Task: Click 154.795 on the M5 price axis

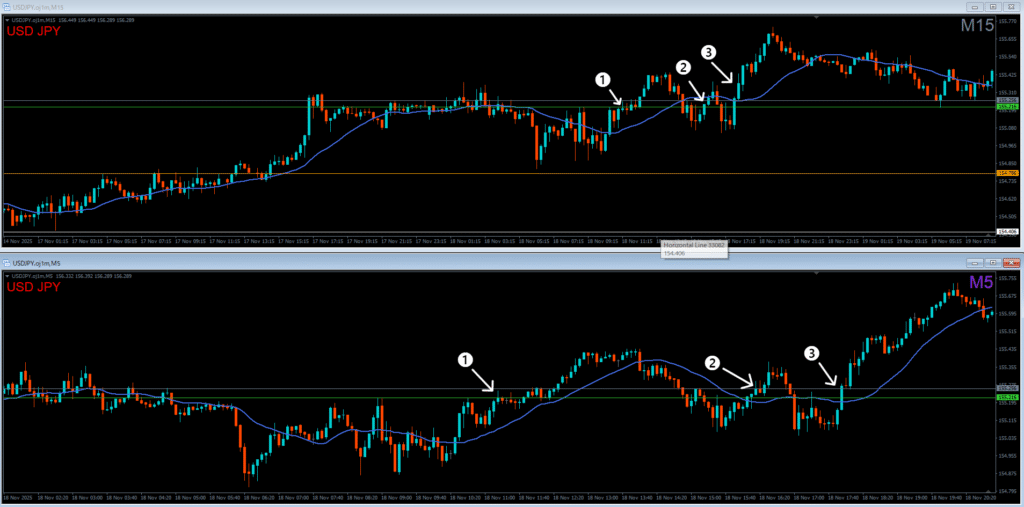Action: pyautogui.click(x=1006, y=491)
